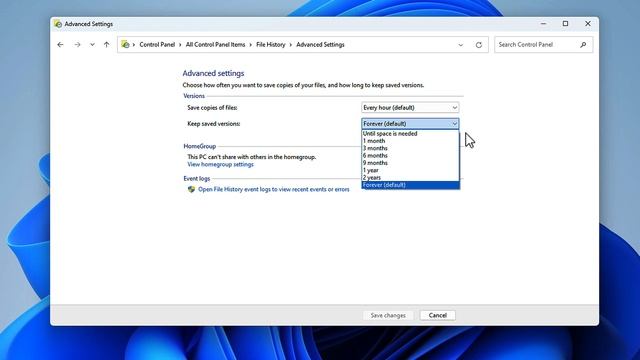Go back with the Back arrow
Screen dimensions: 640x360
pos(60,44)
